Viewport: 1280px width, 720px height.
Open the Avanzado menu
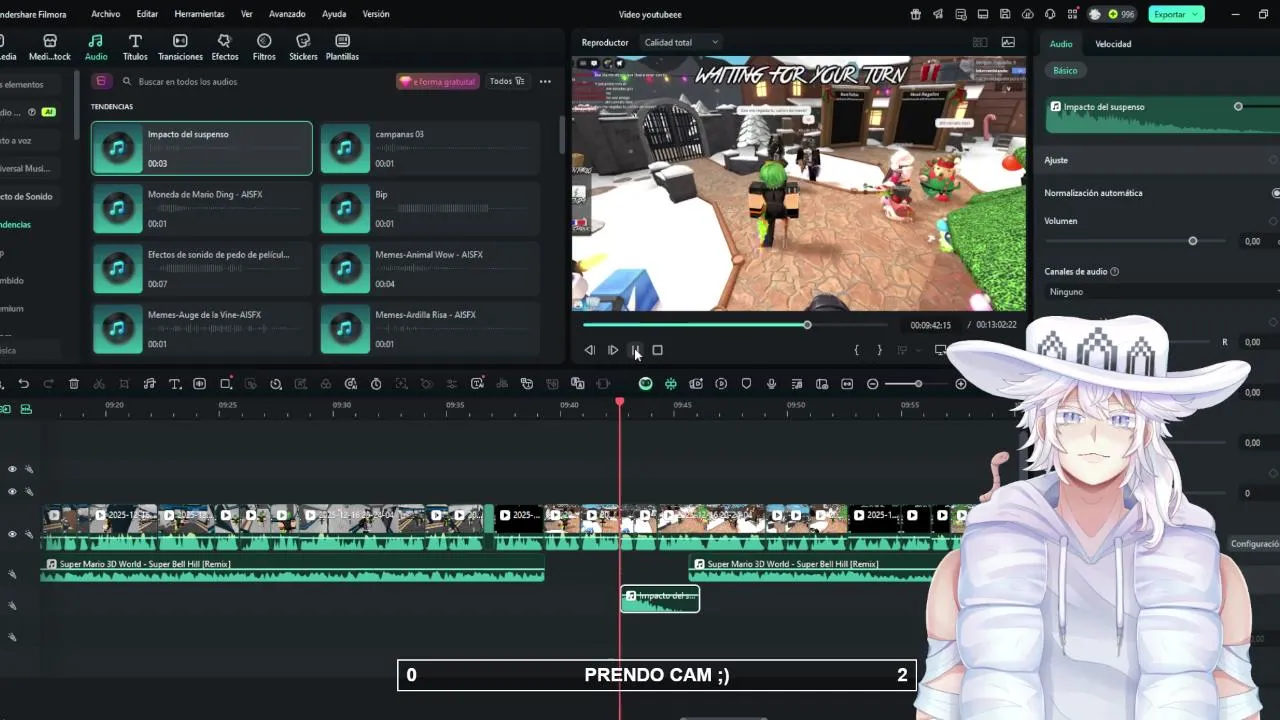coord(287,14)
